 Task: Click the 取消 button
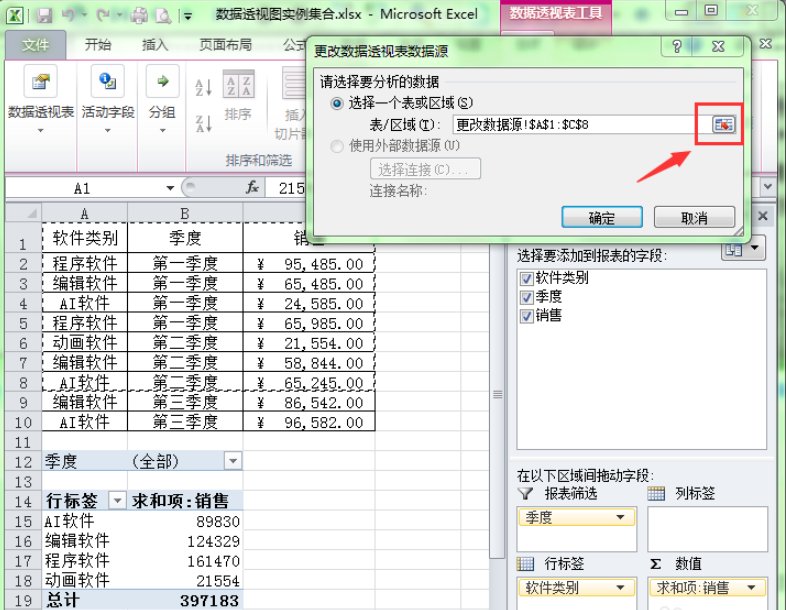tap(694, 218)
